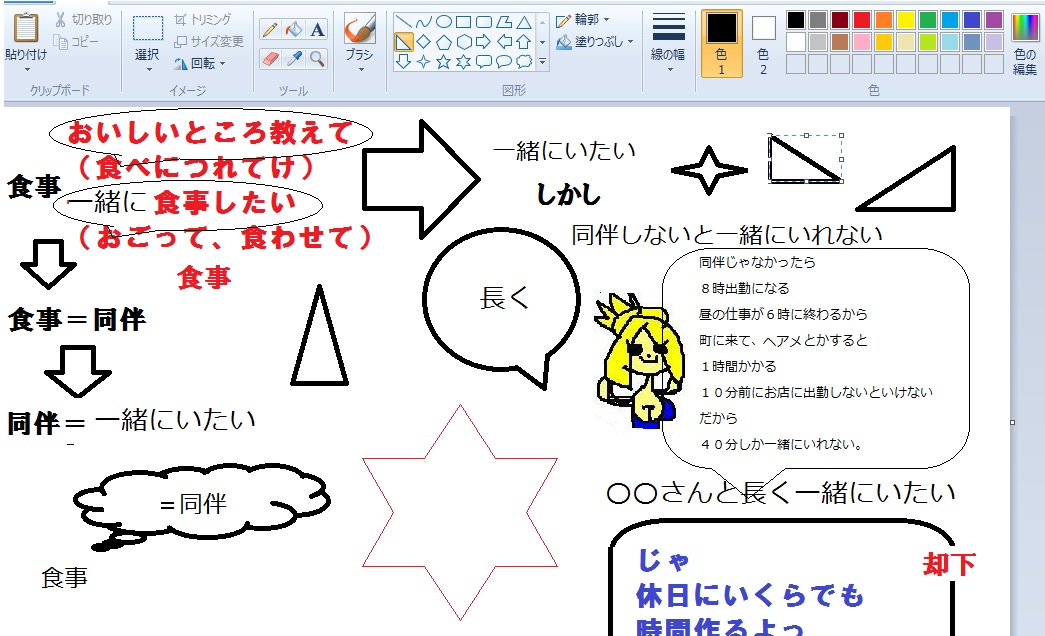Choose the Curve shape in shapes gallery
Image resolution: width=1045 pixels, height=636 pixels.
point(423,22)
